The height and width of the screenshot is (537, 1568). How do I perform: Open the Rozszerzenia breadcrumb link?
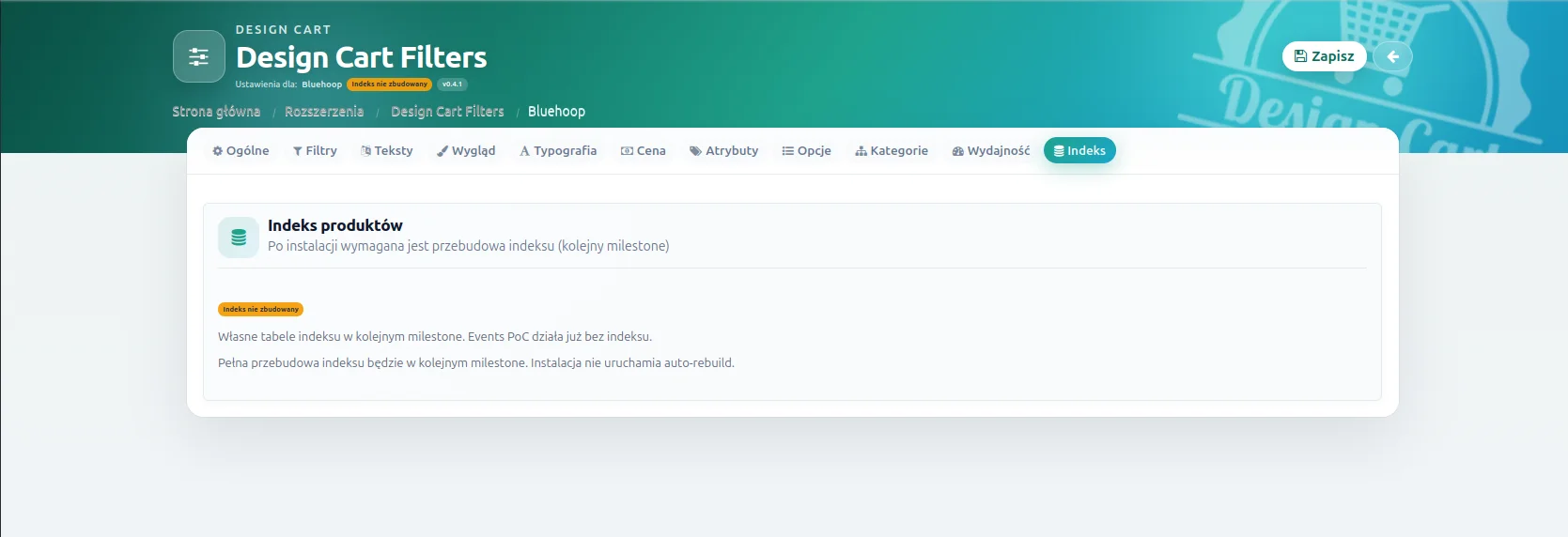click(324, 111)
